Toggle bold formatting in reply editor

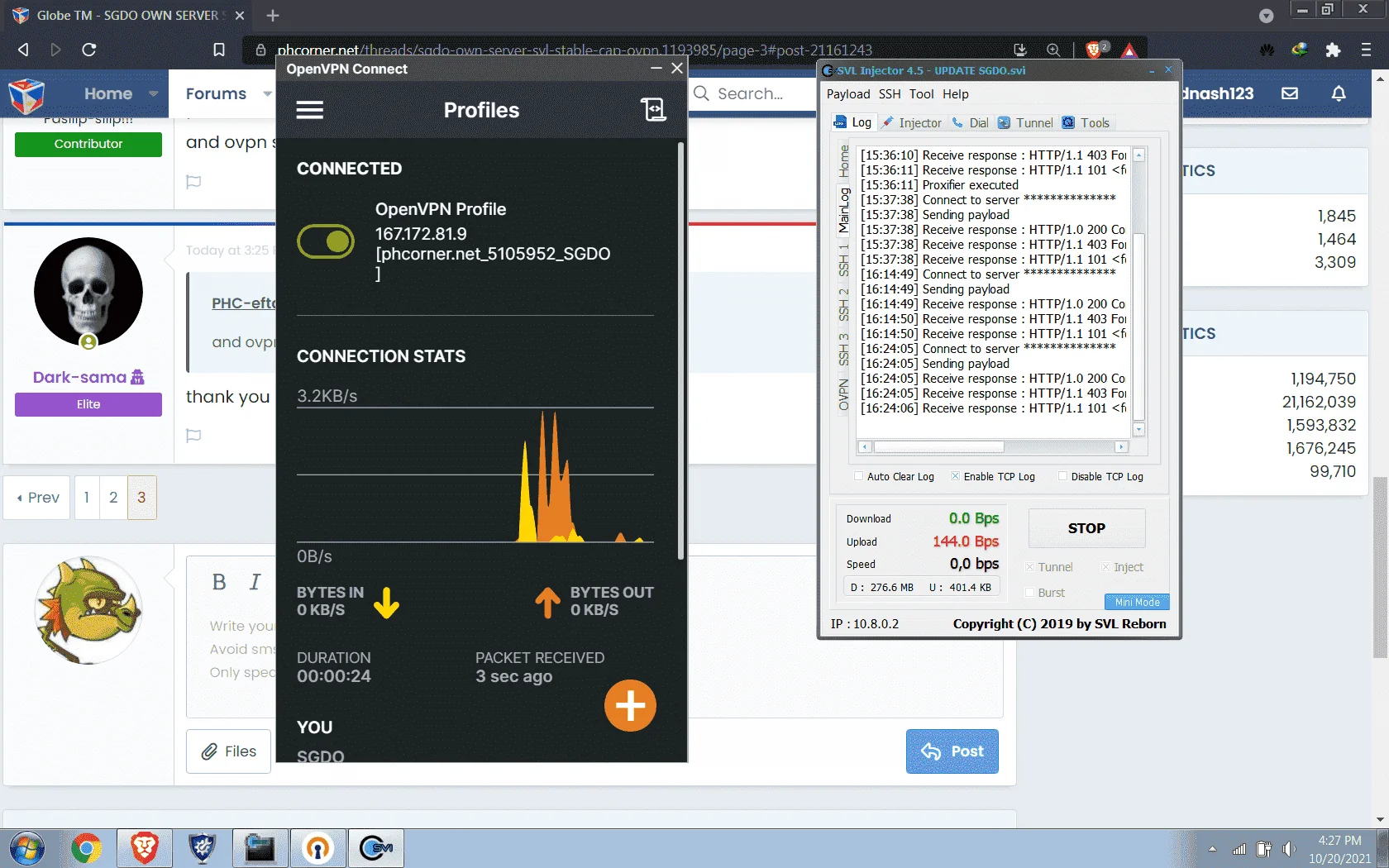(x=219, y=582)
